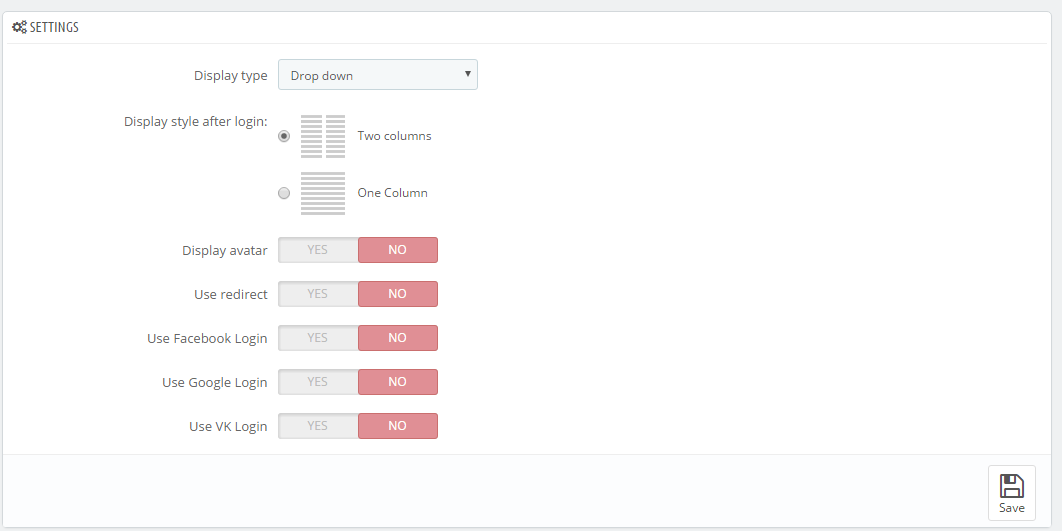This screenshot has height=531, width=1062.
Task: Select the One Column radio button
Action: point(284,193)
